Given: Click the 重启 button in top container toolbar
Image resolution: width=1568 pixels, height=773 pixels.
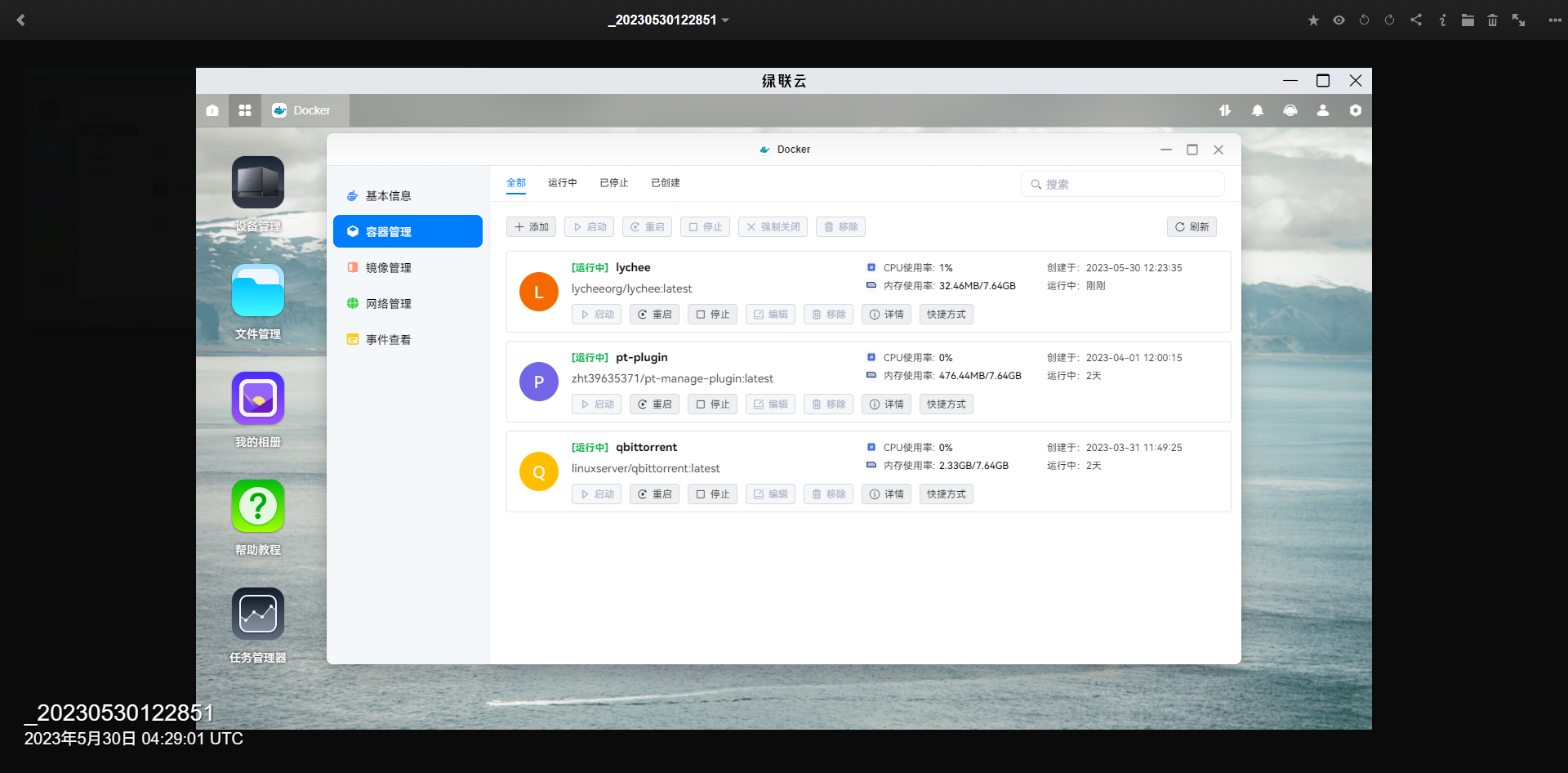Looking at the screenshot, I should (x=647, y=227).
